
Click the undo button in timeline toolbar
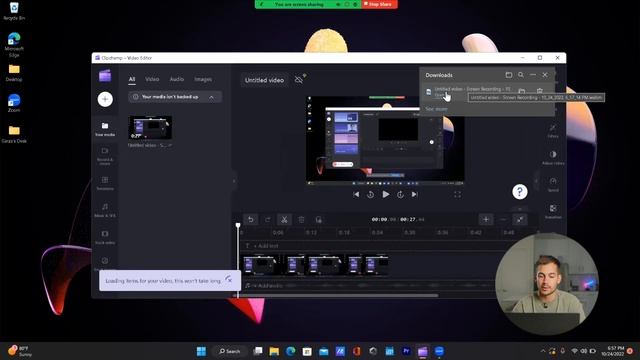coord(251,220)
